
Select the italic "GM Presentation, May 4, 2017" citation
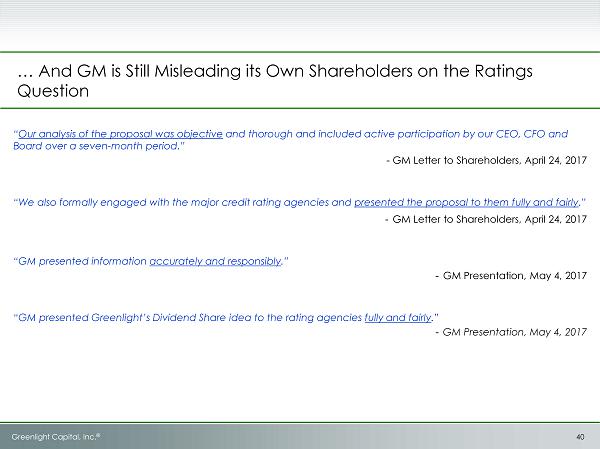(x=510, y=331)
